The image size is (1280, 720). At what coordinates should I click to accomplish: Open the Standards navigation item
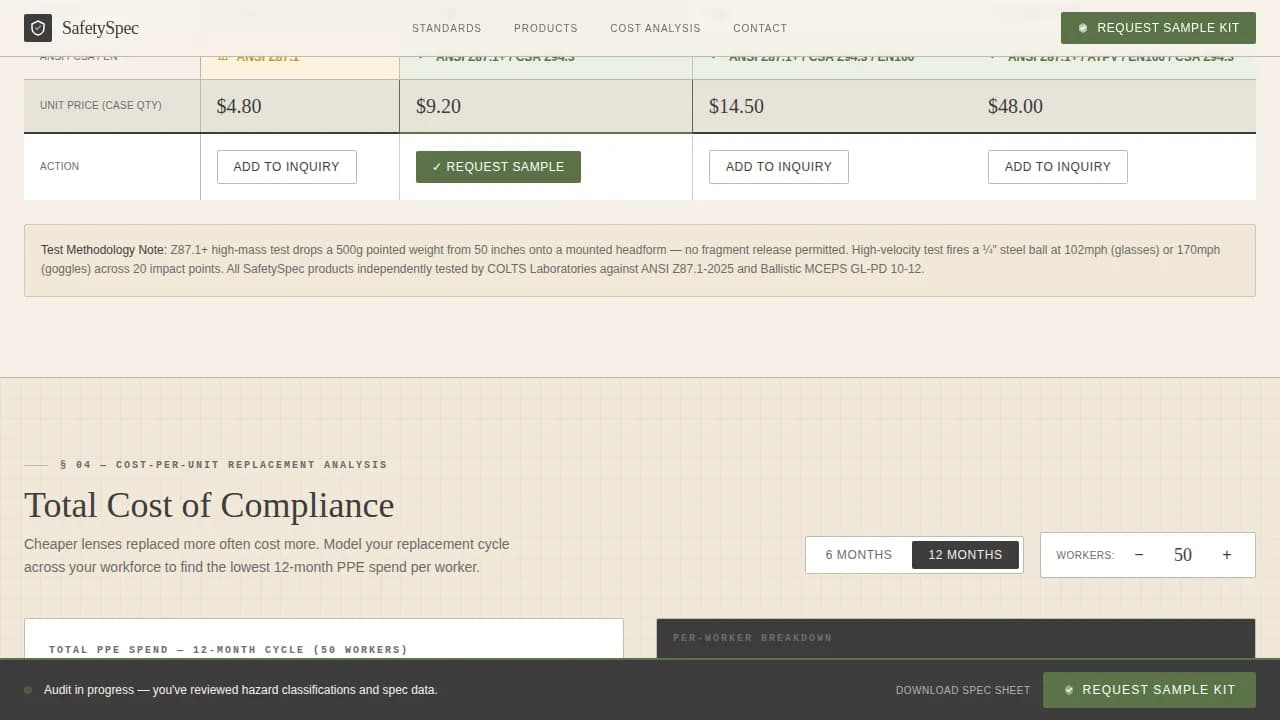[x=447, y=28]
